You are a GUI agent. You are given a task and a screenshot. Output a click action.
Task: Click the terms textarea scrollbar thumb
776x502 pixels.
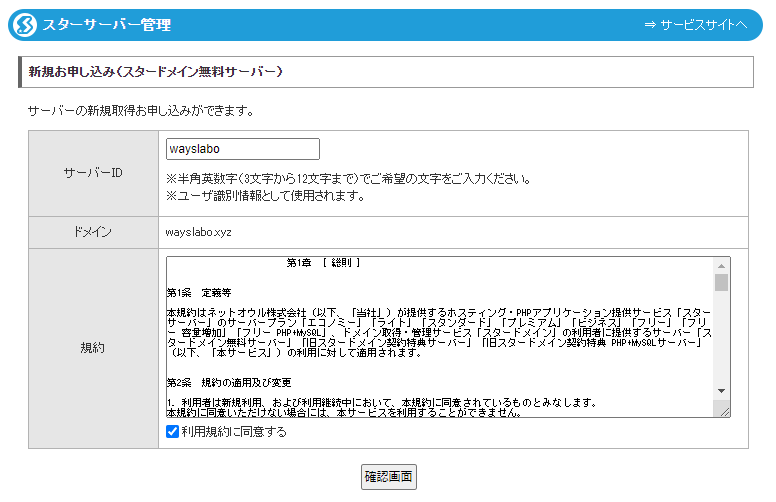click(x=722, y=282)
